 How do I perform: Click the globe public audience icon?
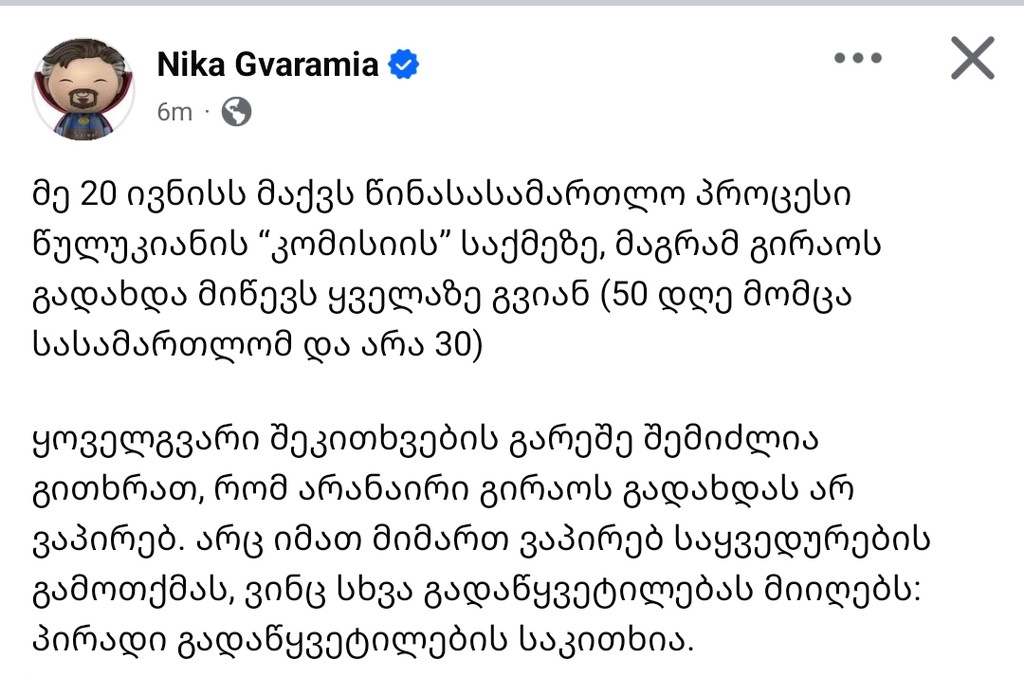(236, 112)
